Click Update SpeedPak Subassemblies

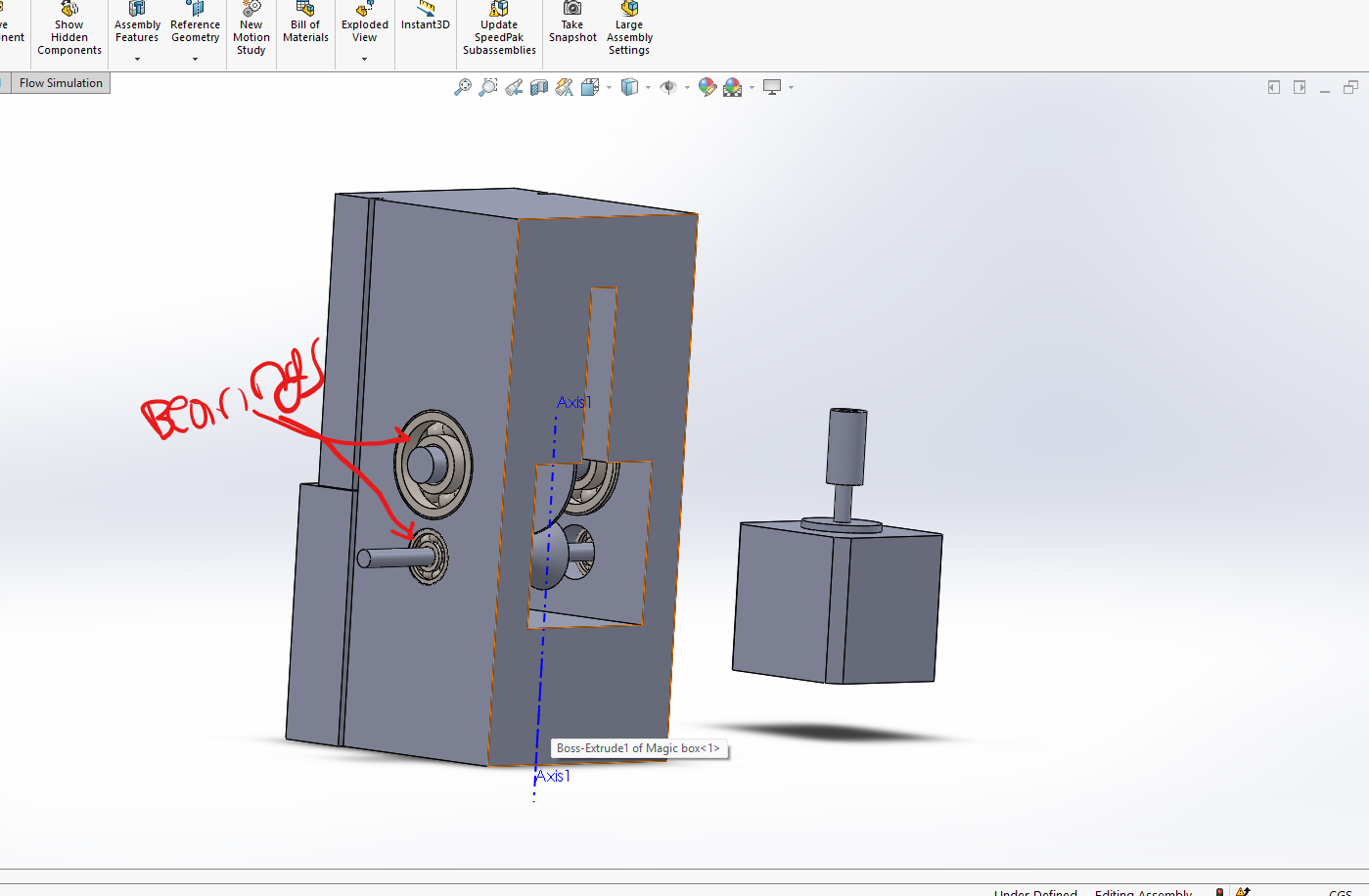click(499, 29)
